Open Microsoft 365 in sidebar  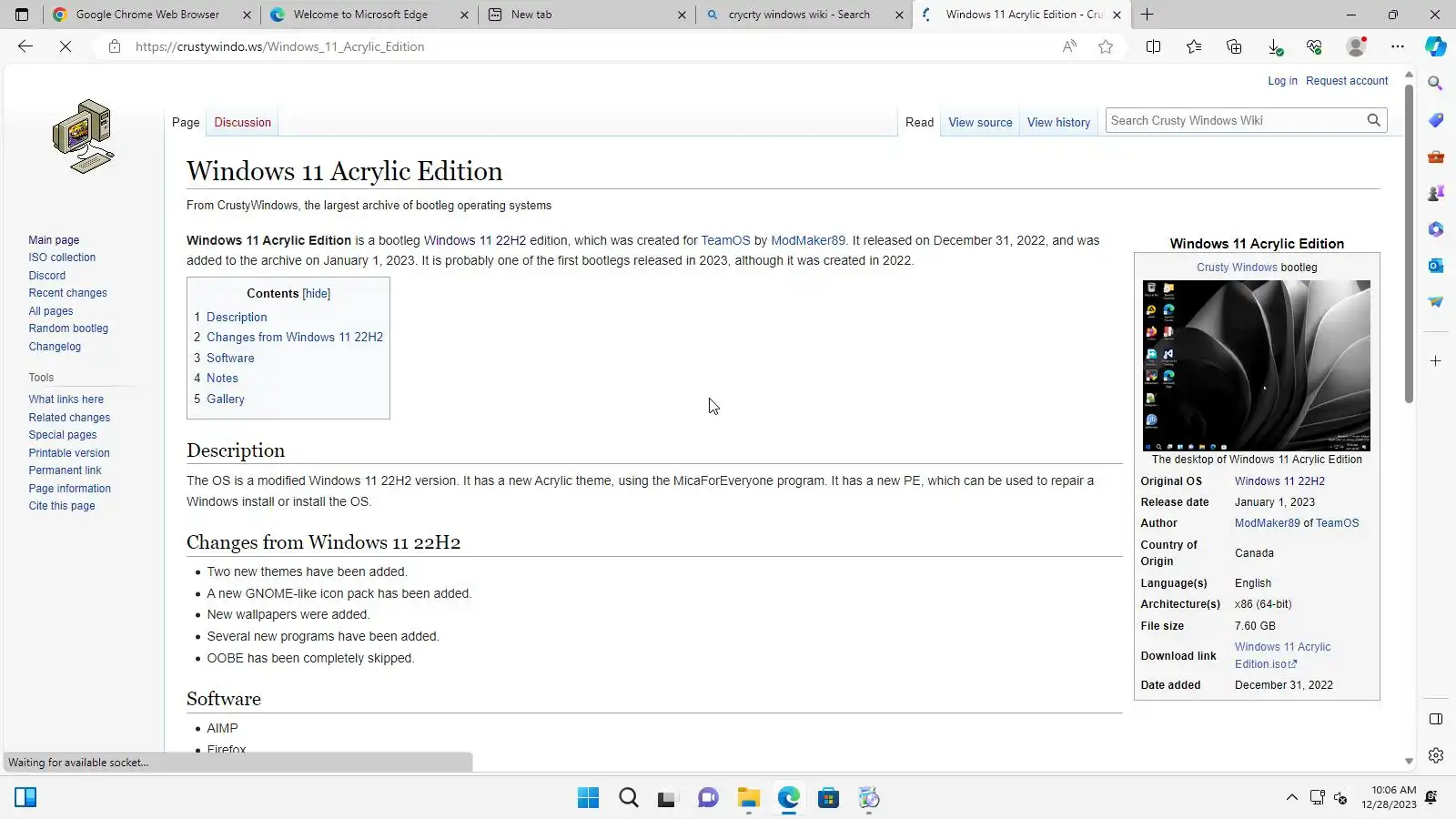pos(1436,229)
